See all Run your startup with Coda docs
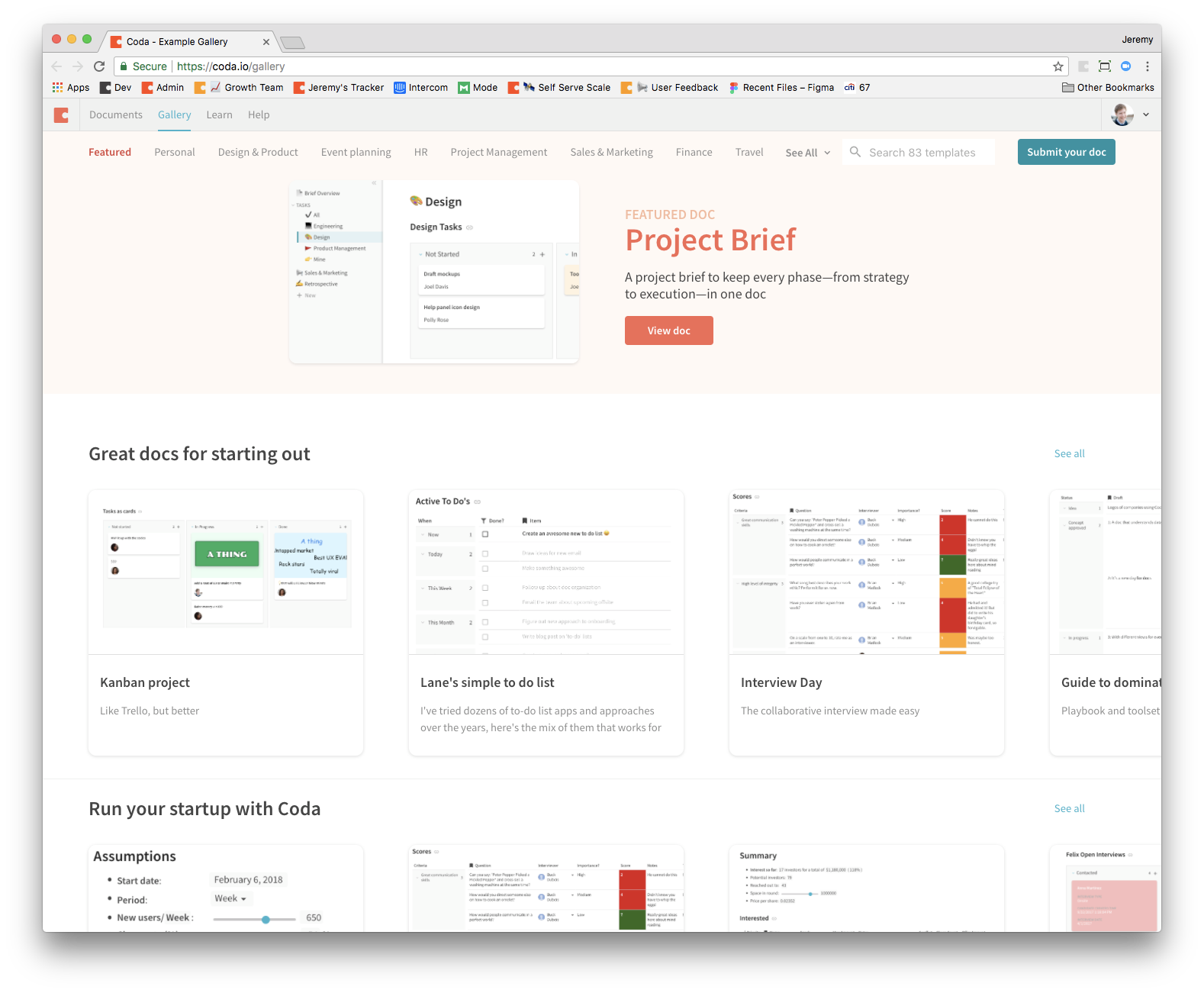 coord(1070,808)
